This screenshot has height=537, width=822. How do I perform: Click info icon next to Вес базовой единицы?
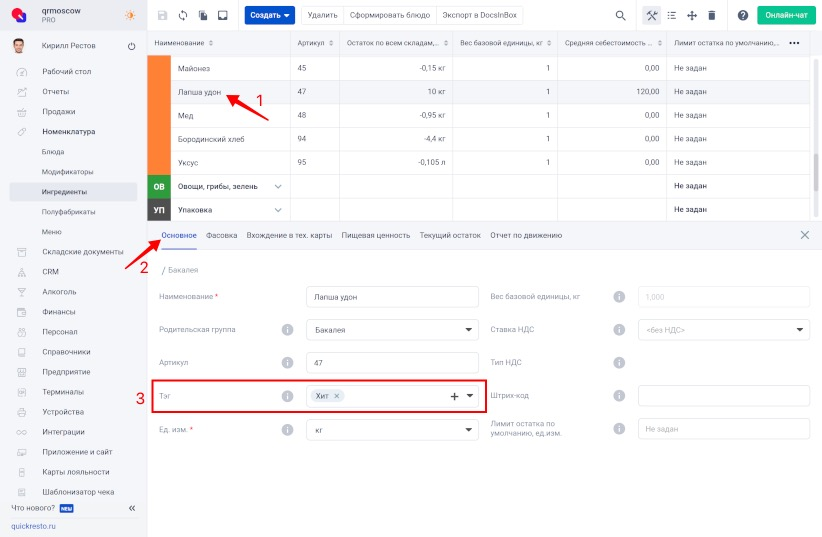[619, 297]
